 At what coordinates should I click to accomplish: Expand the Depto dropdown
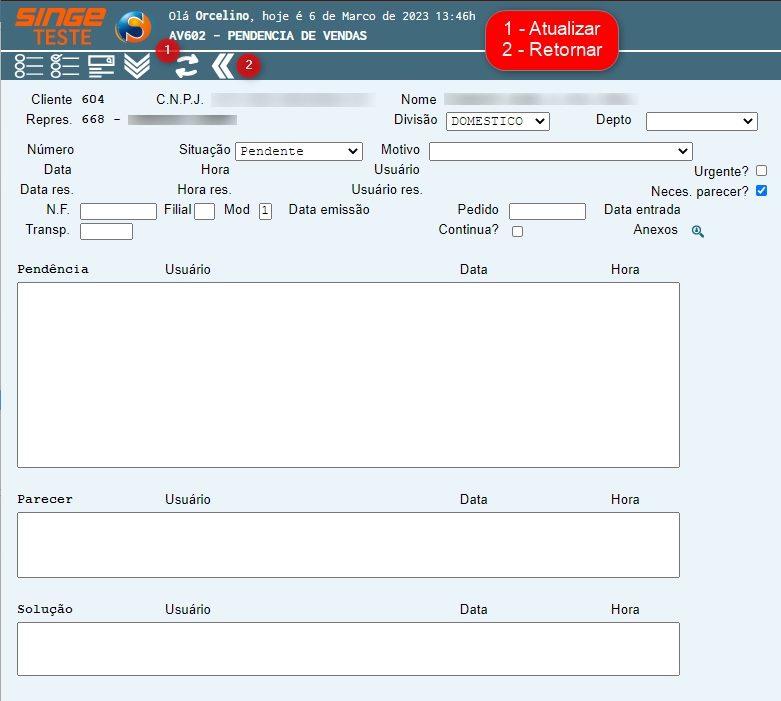(x=701, y=121)
